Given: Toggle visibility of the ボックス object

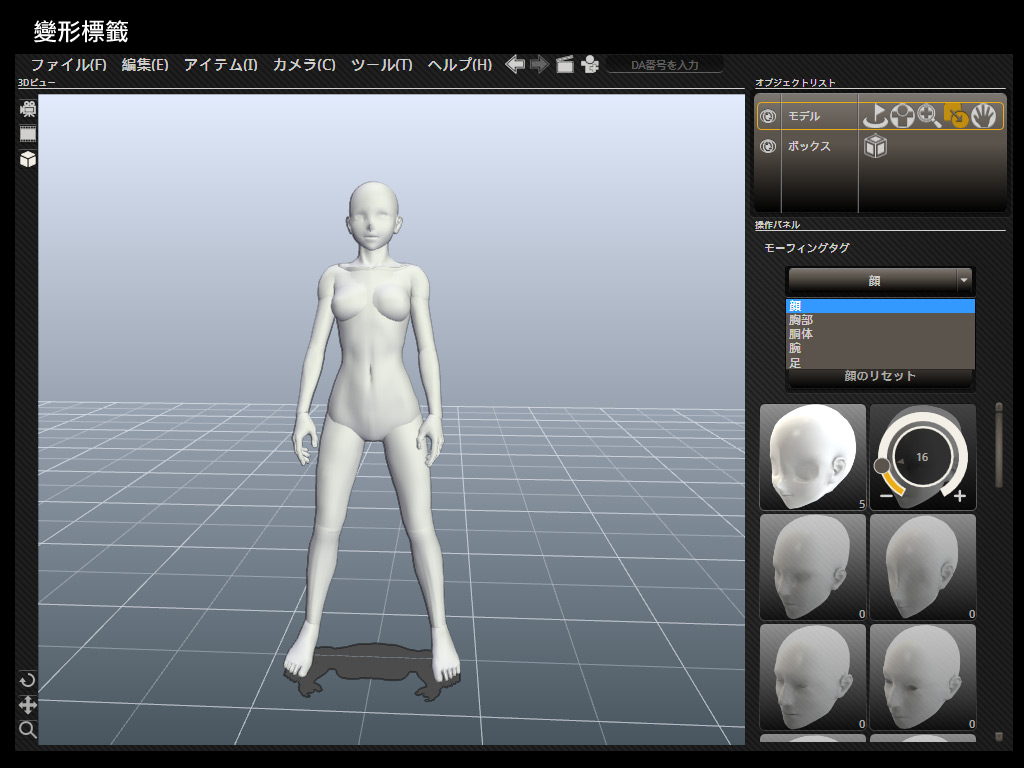Looking at the screenshot, I should 768,146.
